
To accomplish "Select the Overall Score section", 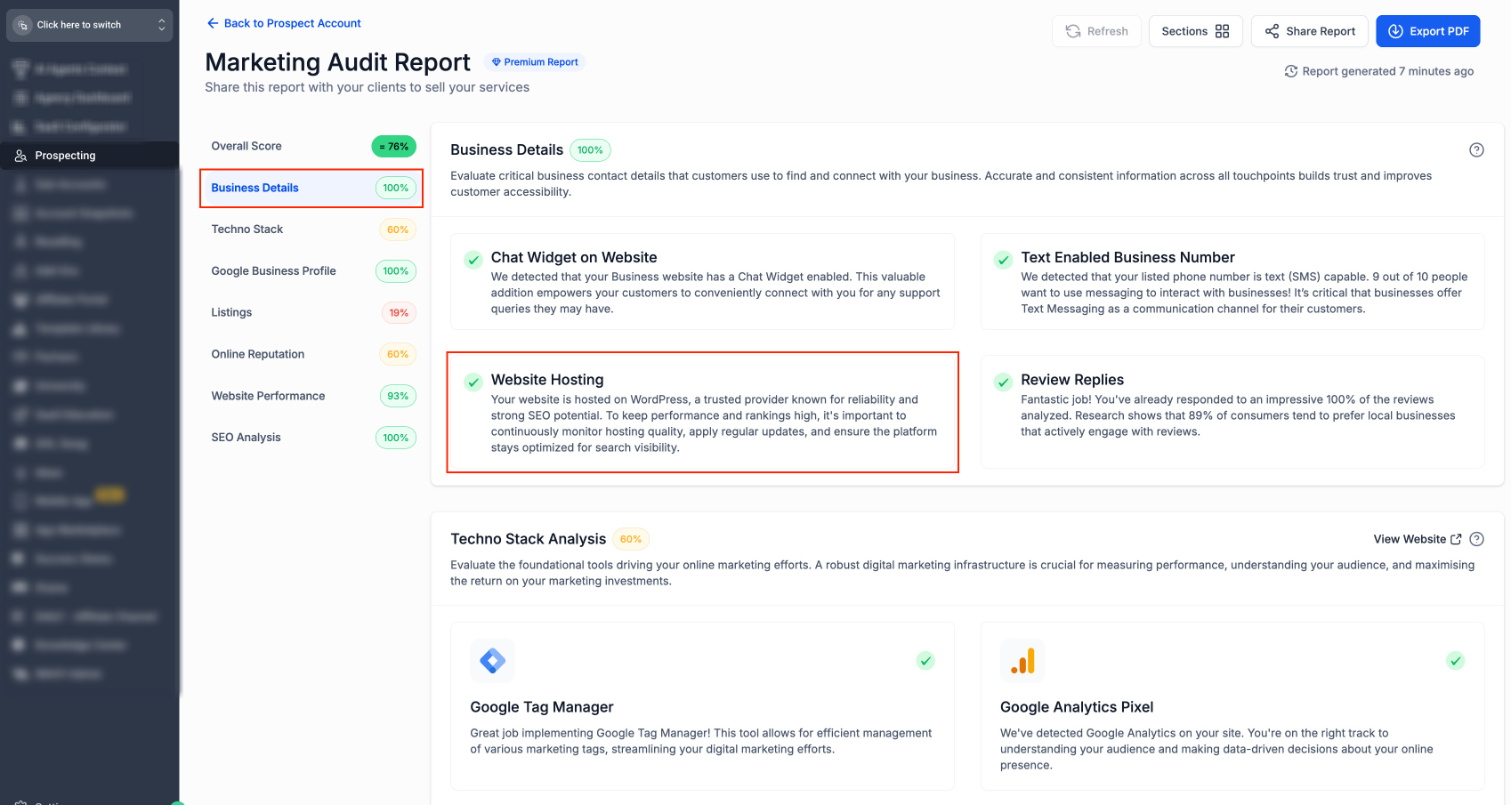I will click(x=311, y=146).
